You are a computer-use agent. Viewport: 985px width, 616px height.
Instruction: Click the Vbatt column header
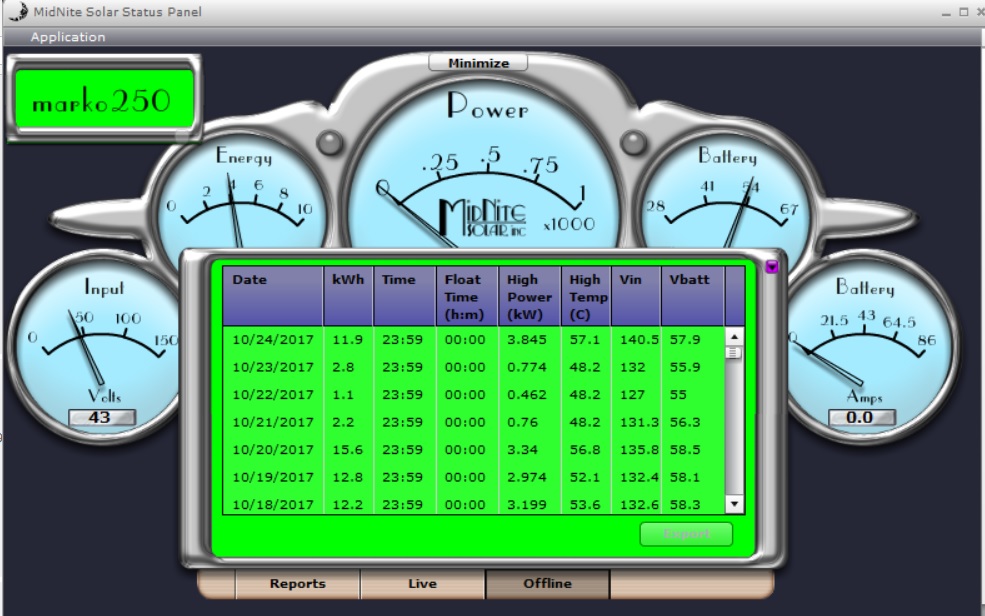coord(692,296)
